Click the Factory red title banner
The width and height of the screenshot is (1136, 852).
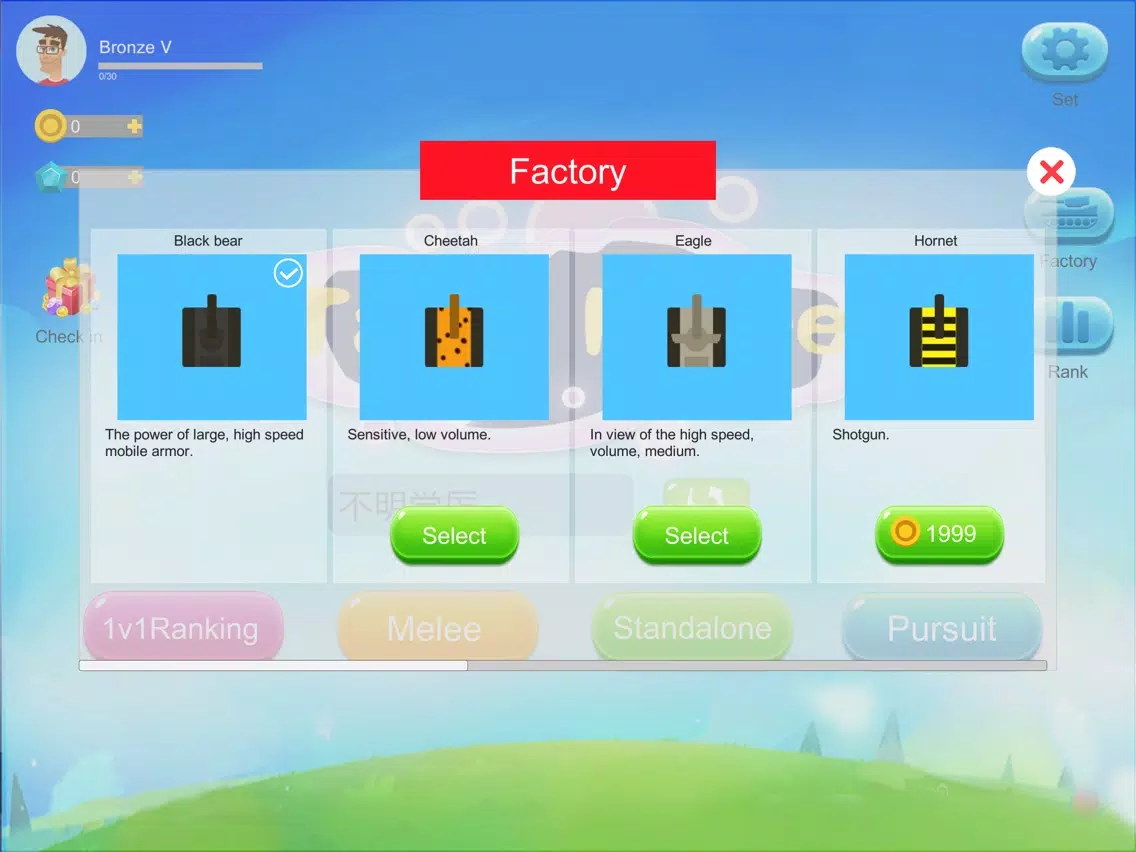click(x=568, y=170)
